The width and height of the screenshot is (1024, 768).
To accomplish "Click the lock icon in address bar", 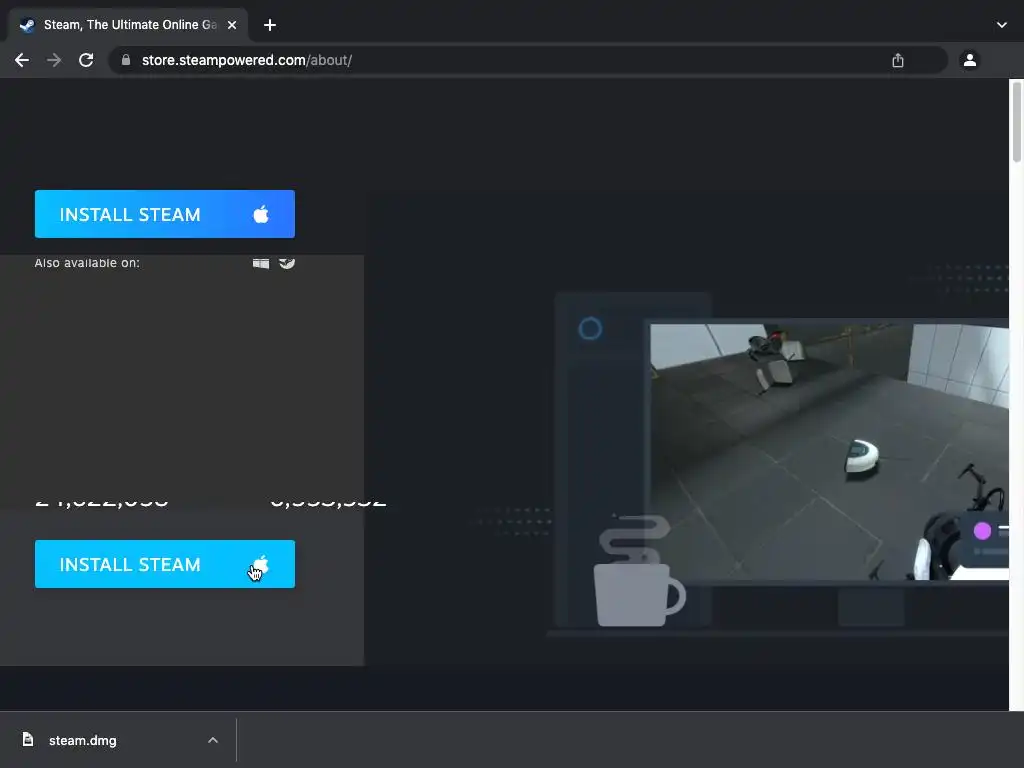I will coord(126,60).
